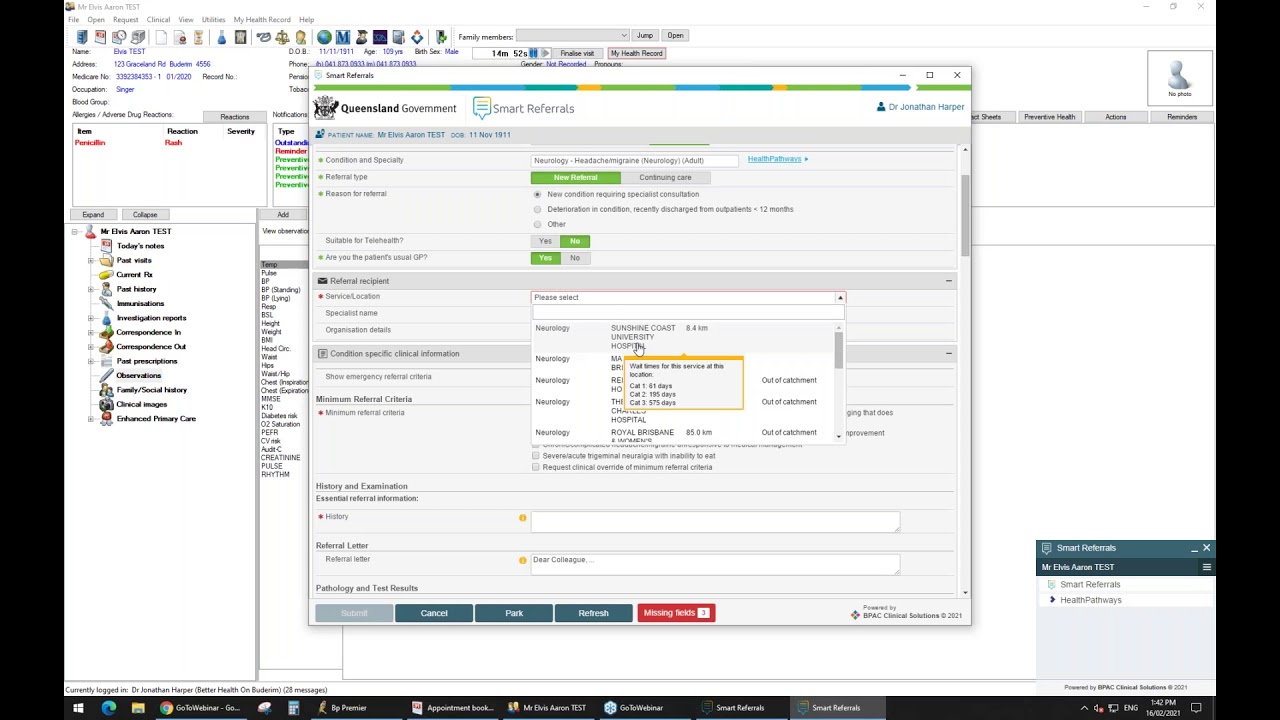Expand Enhanced Primary Care tree node
1280x720 pixels.
click(x=91, y=419)
